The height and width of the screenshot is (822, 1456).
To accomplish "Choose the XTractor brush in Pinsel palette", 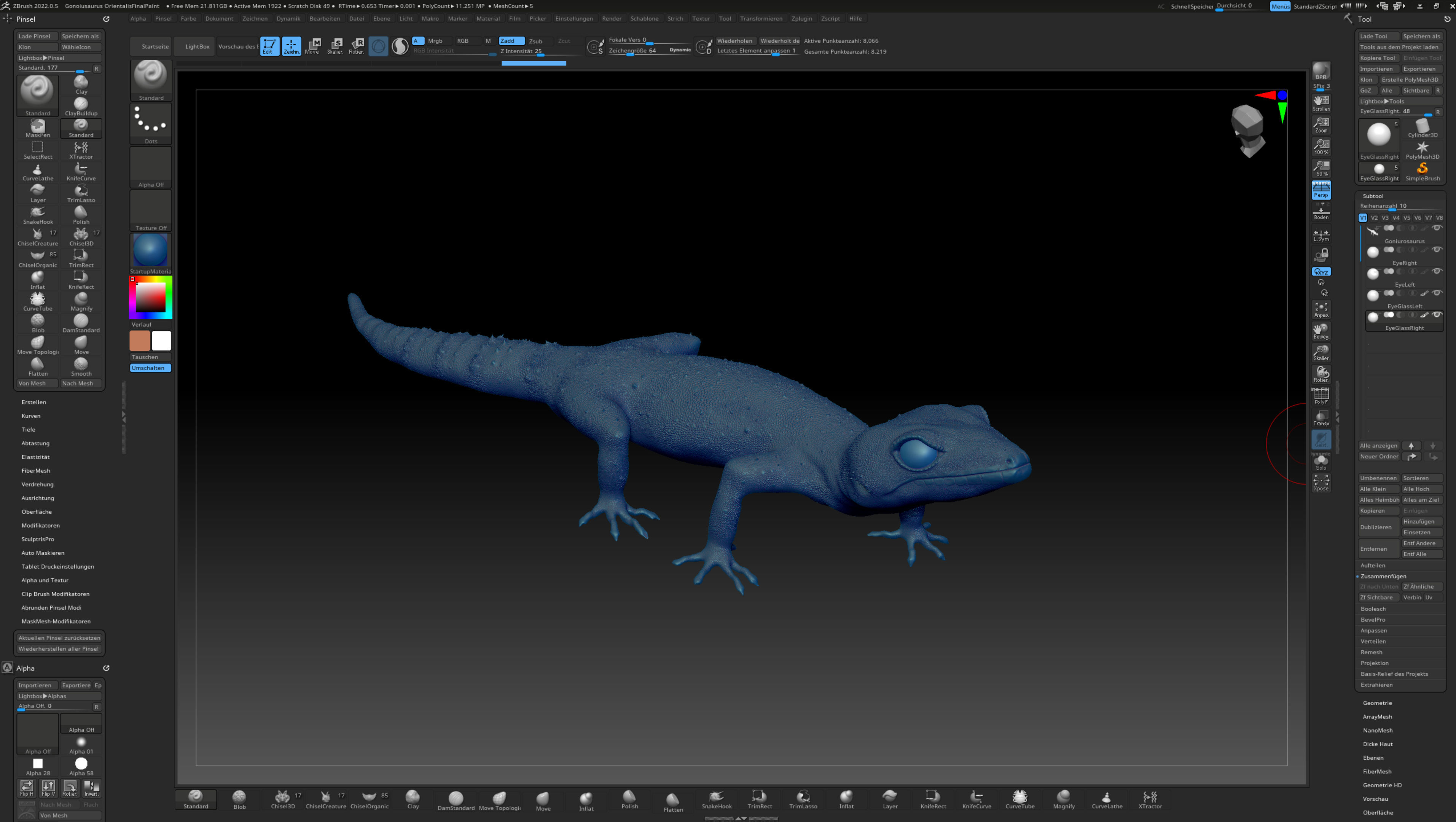I will 81,150.
